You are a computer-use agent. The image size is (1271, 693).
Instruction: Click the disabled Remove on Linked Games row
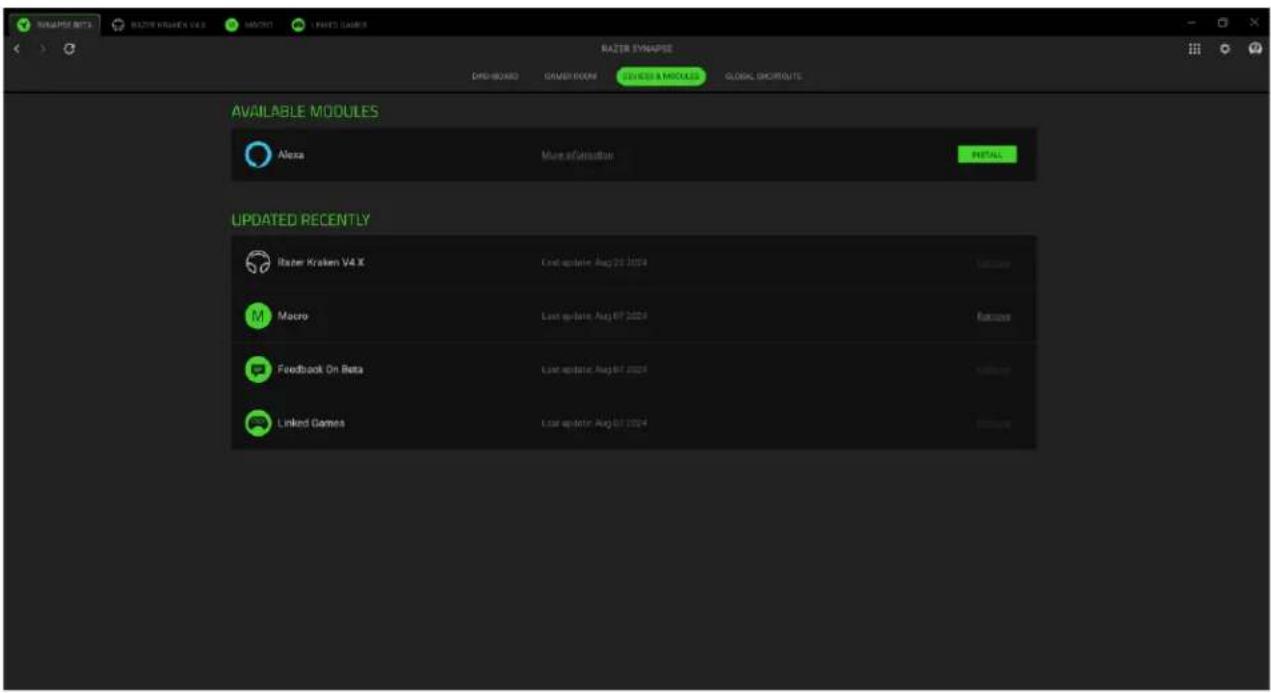point(993,423)
